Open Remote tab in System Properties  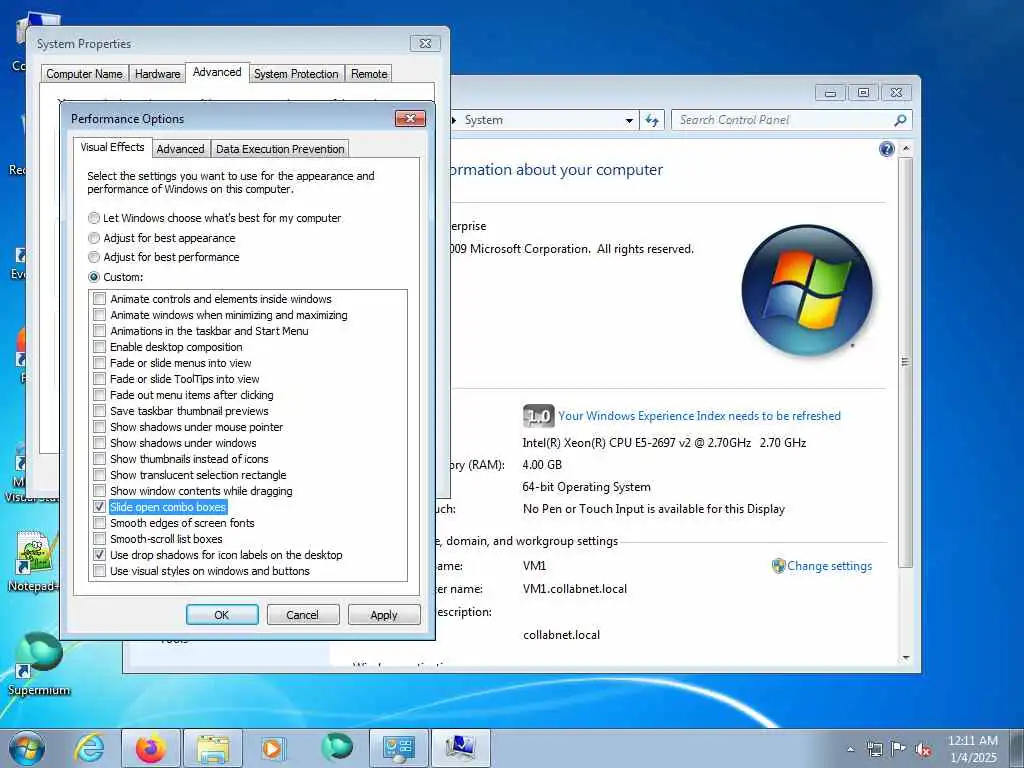pos(369,74)
